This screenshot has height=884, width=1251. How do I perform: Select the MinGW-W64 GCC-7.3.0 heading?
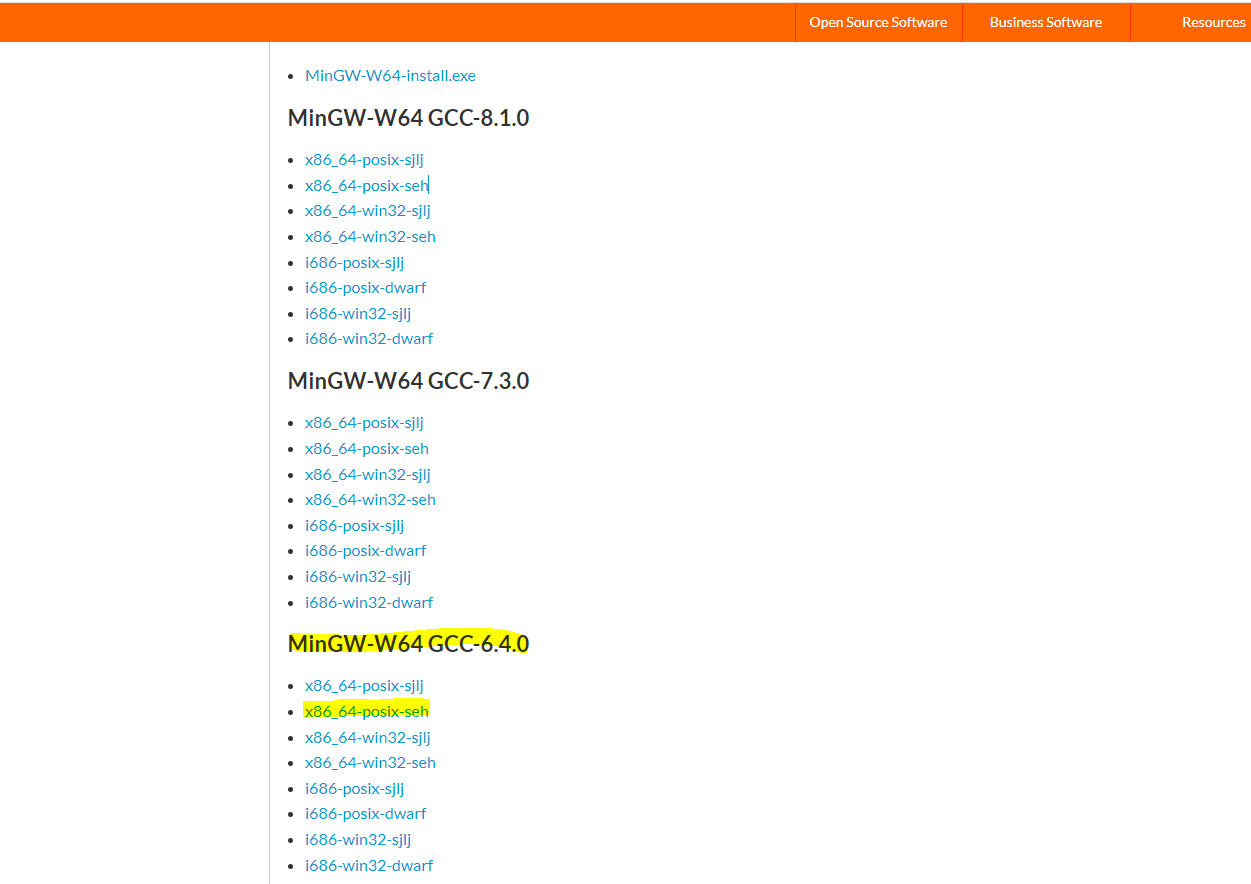pos(408,381)
